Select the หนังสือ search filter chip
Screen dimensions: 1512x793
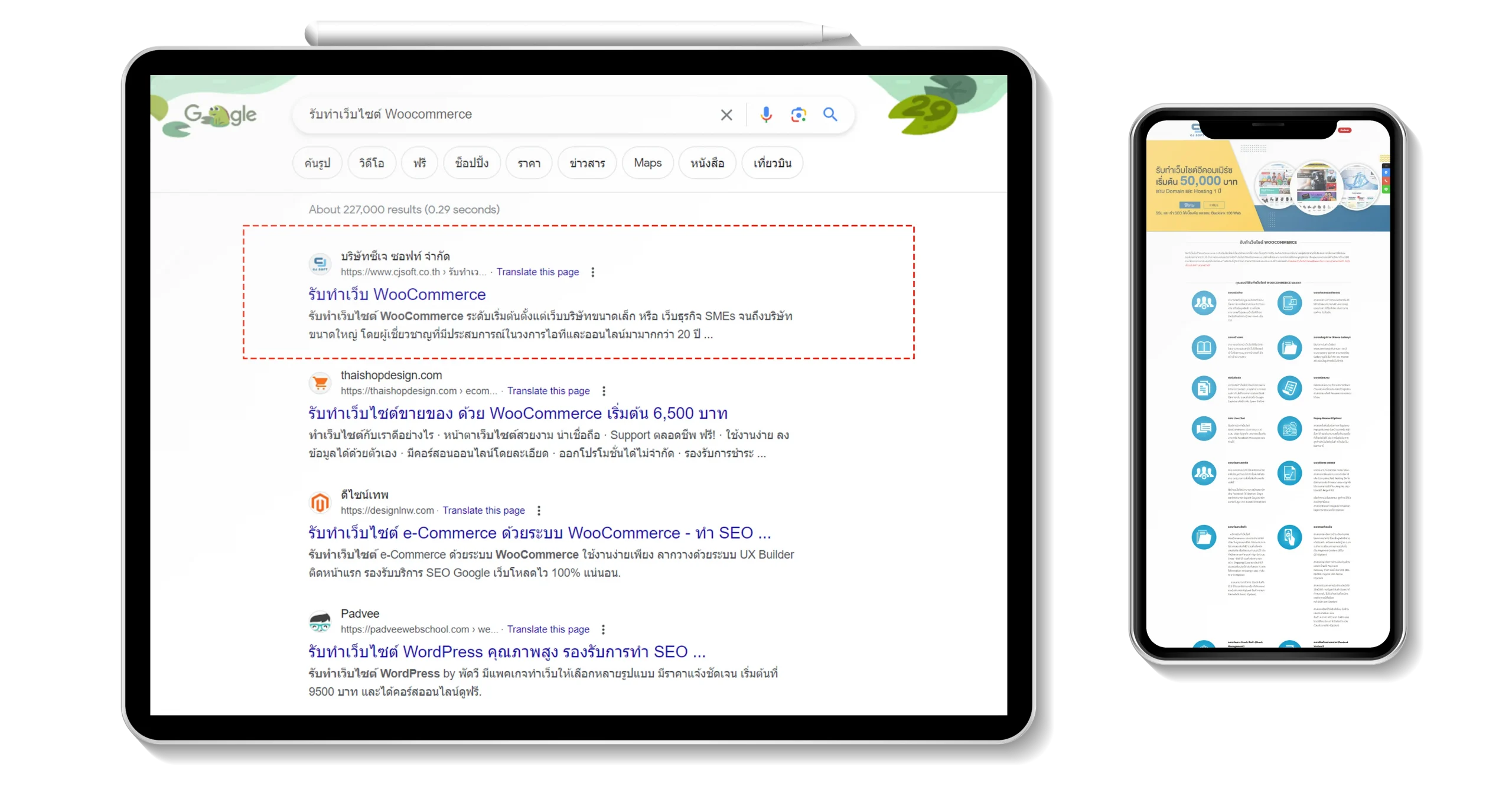tap(707, 163)
